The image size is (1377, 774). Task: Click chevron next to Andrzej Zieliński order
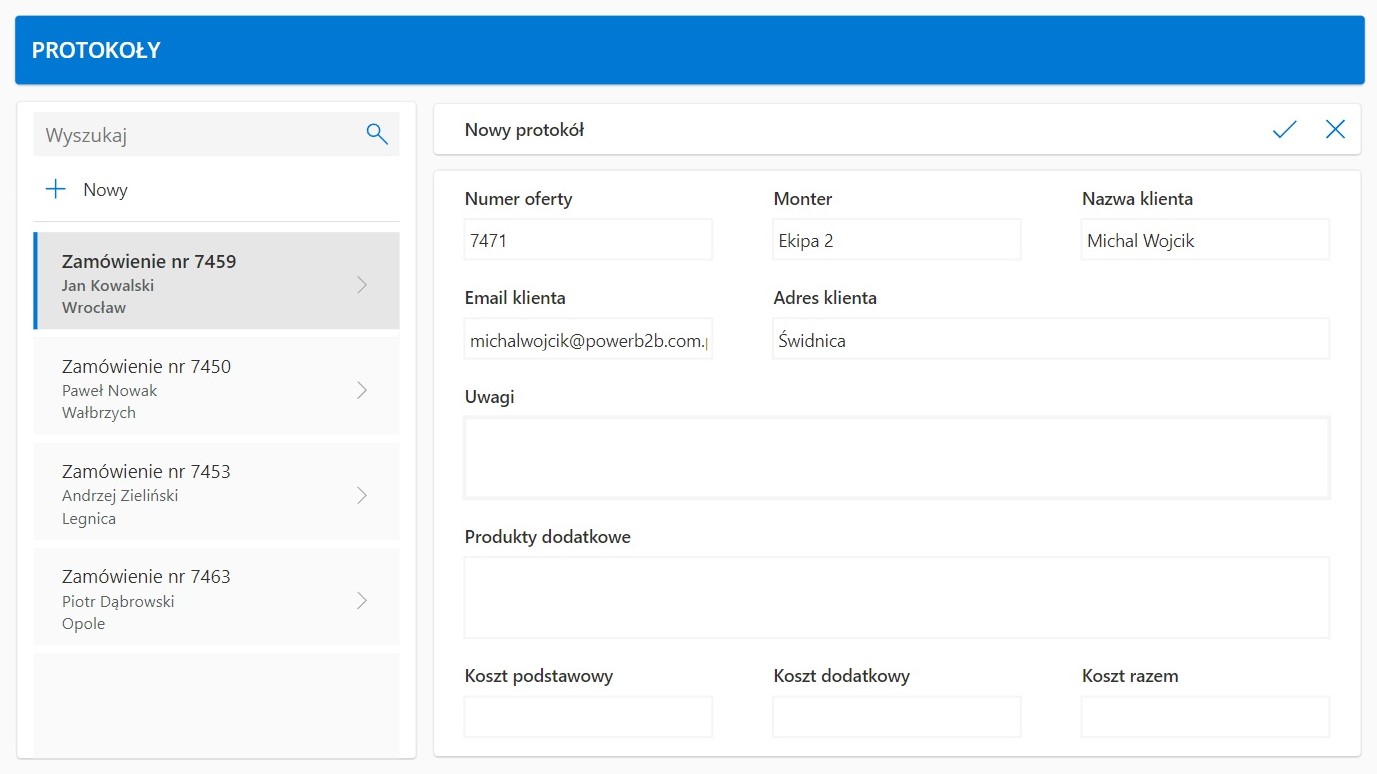tap(362, 495)
